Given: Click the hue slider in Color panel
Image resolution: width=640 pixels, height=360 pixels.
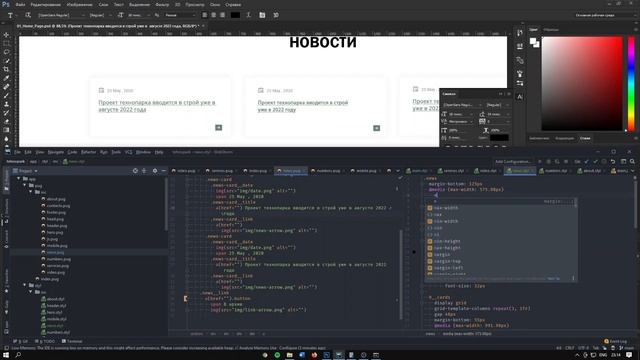Looking at the screenshot, I should pyautogui.click(x=631, y=84).
